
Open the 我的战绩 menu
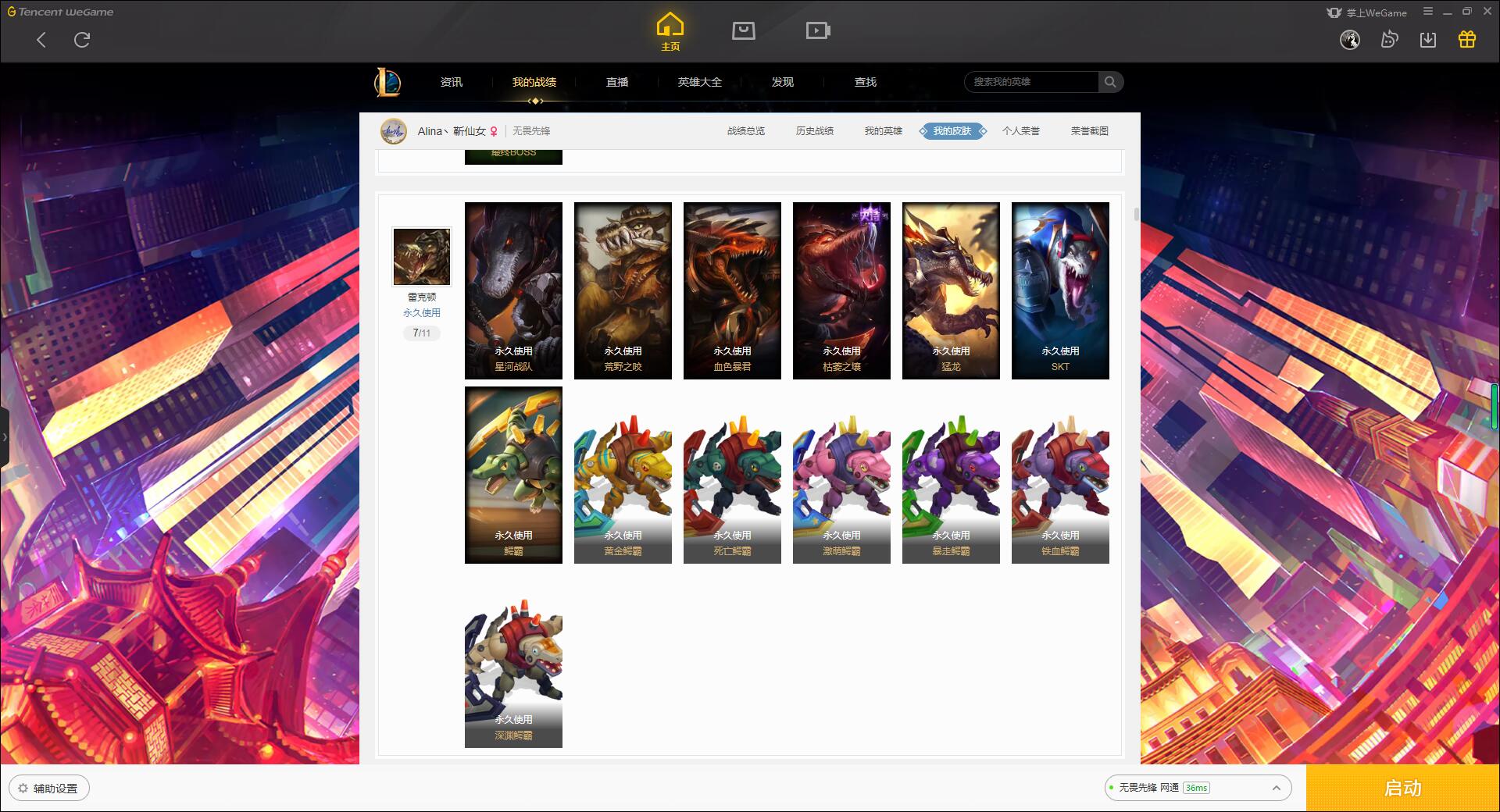[x=534, y=82]
